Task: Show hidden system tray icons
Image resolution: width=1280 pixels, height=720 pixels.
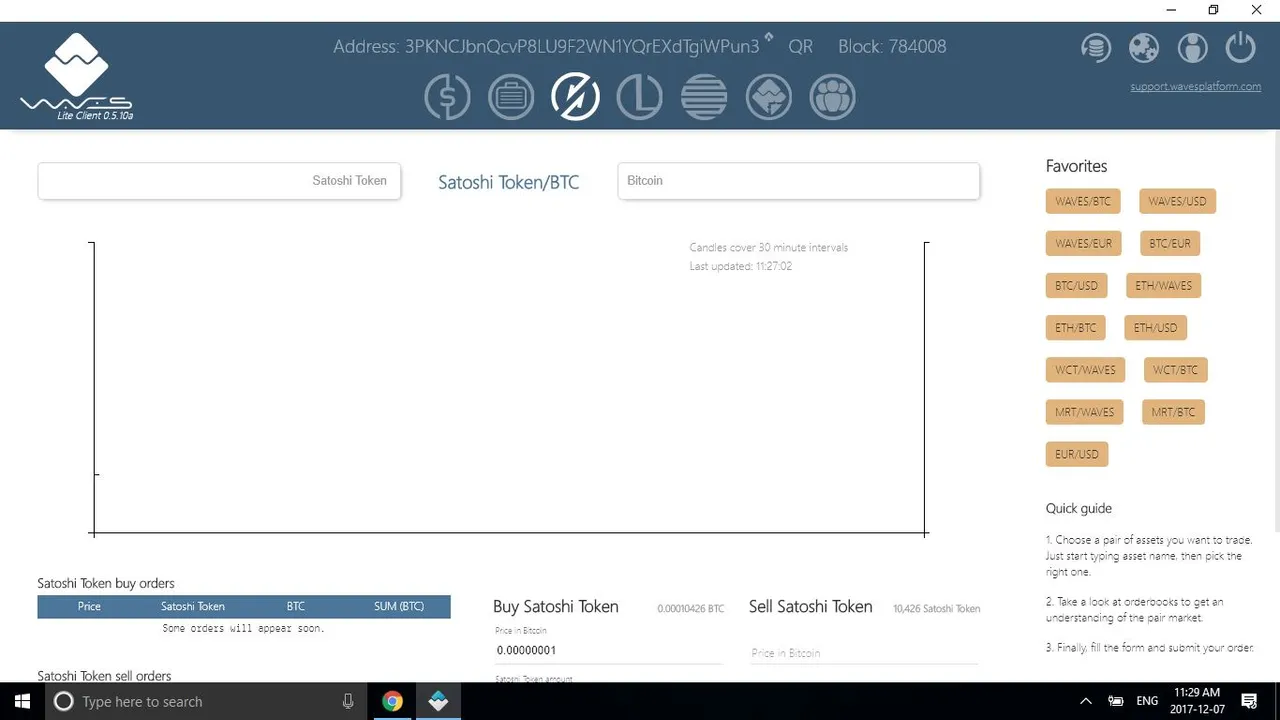Action: click(x=1086, y=701)
